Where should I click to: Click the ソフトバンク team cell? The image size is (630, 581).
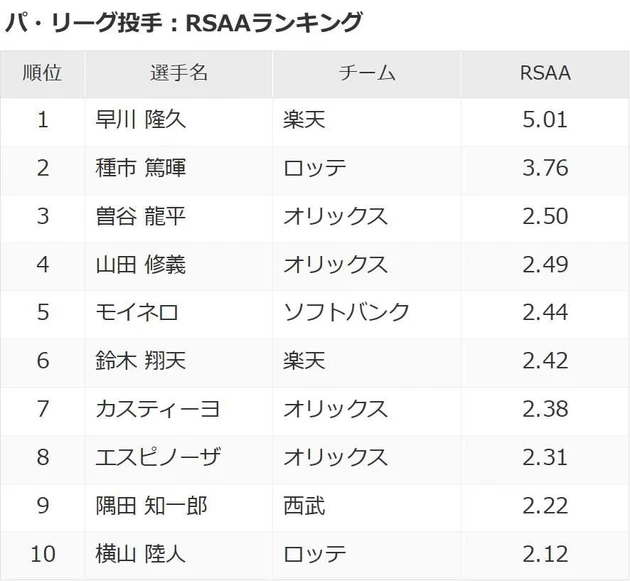point(346,312)
